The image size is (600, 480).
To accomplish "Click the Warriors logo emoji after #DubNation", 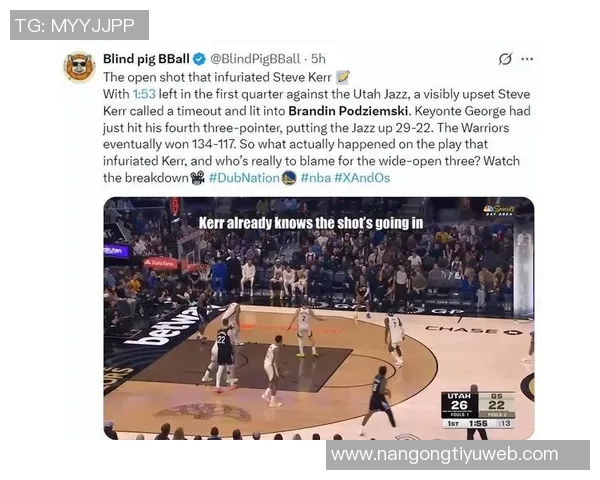I will click(x=289, y=178).
